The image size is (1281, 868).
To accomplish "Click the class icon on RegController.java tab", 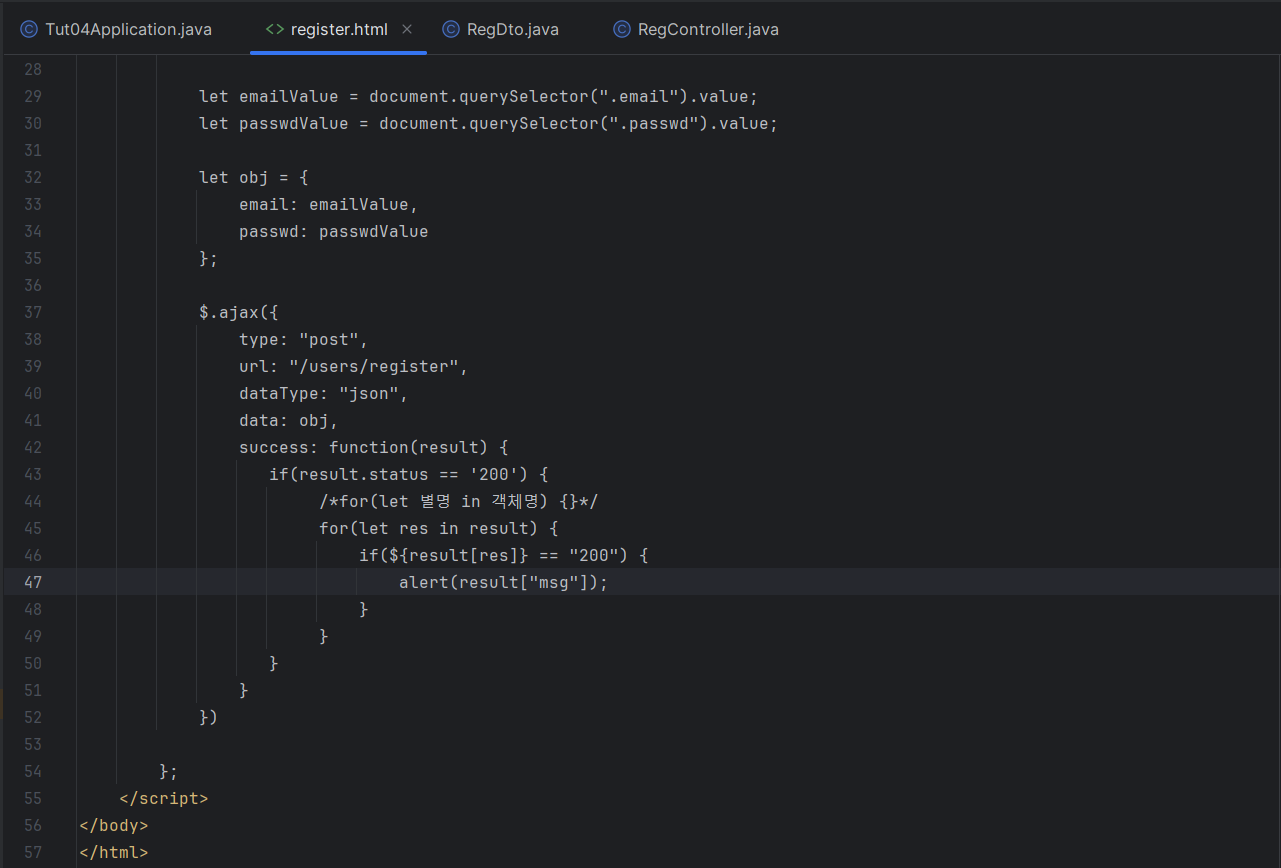I will click(621, 29).
